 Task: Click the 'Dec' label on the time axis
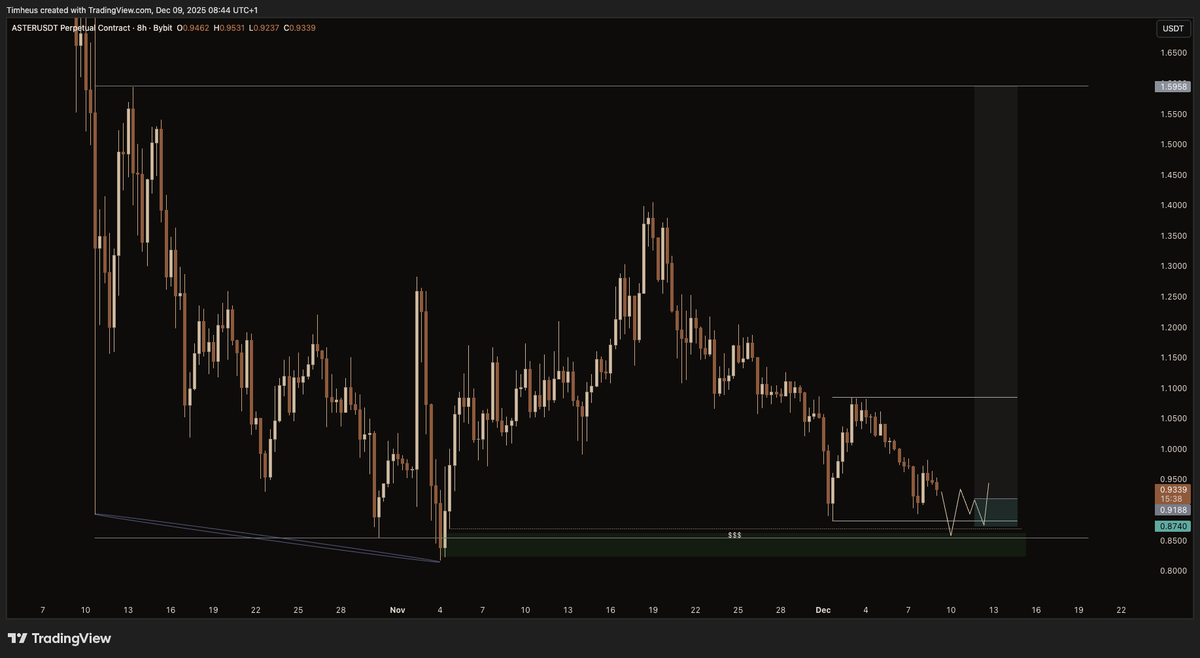pos(823,609)
